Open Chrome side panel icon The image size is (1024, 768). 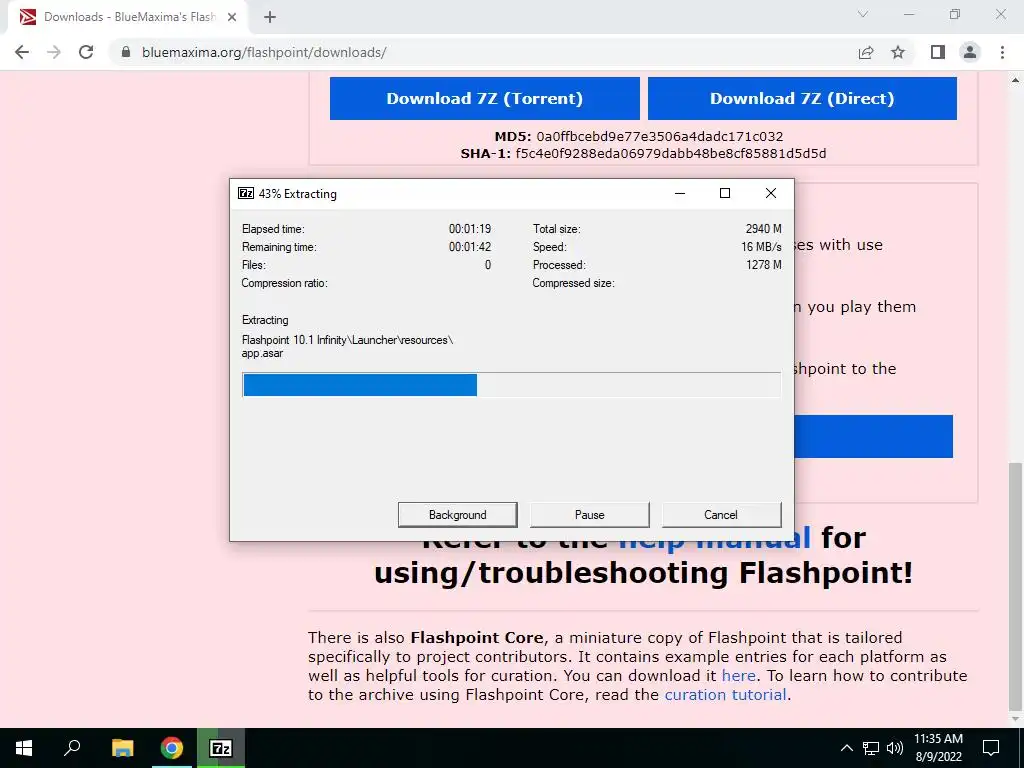click(938, 52)
